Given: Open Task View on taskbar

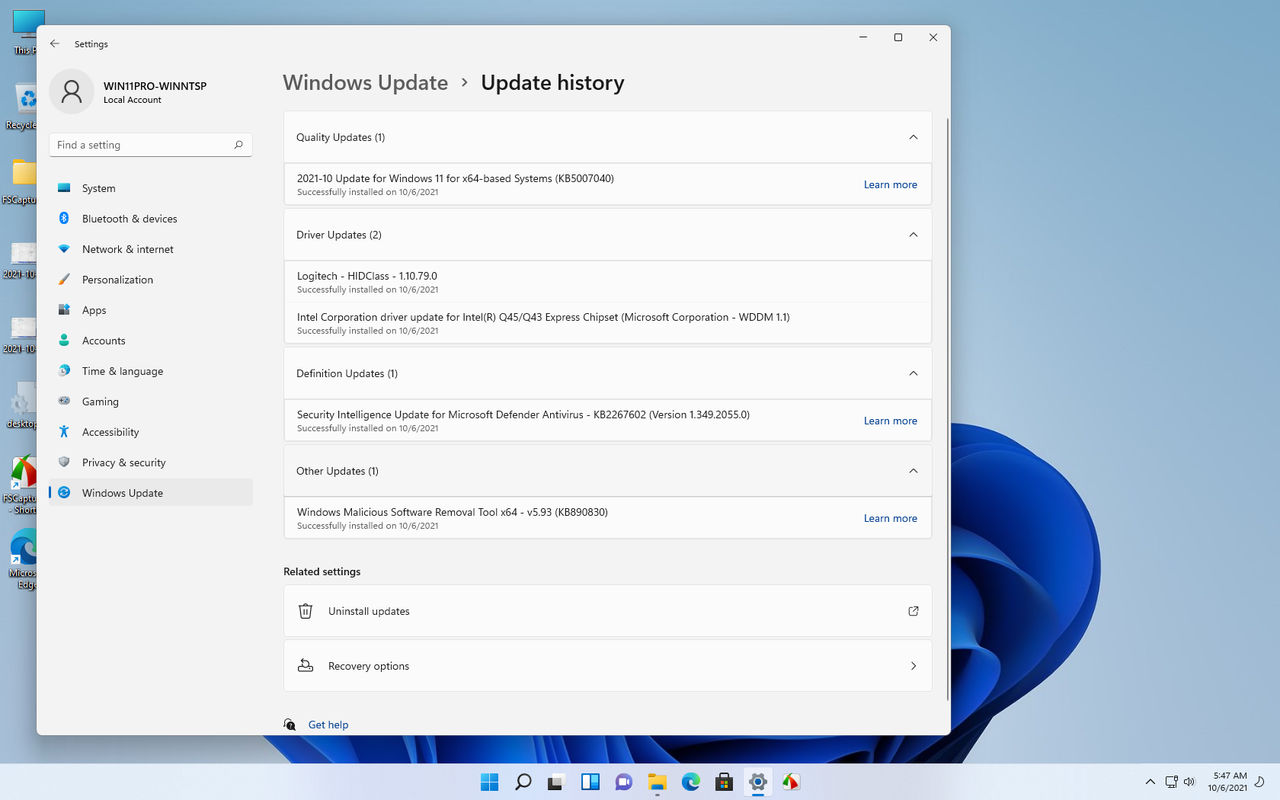Looking at the screenshot, I should click(x=557, y=782).
